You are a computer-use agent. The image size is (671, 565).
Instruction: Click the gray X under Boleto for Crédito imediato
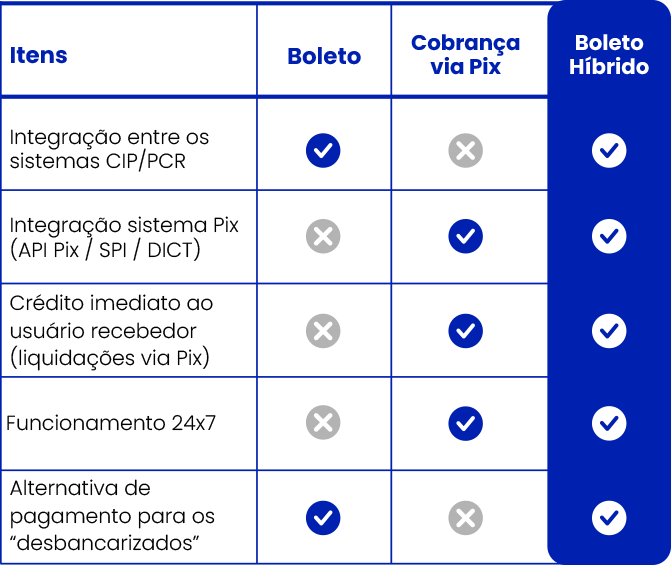click(323, 331)
